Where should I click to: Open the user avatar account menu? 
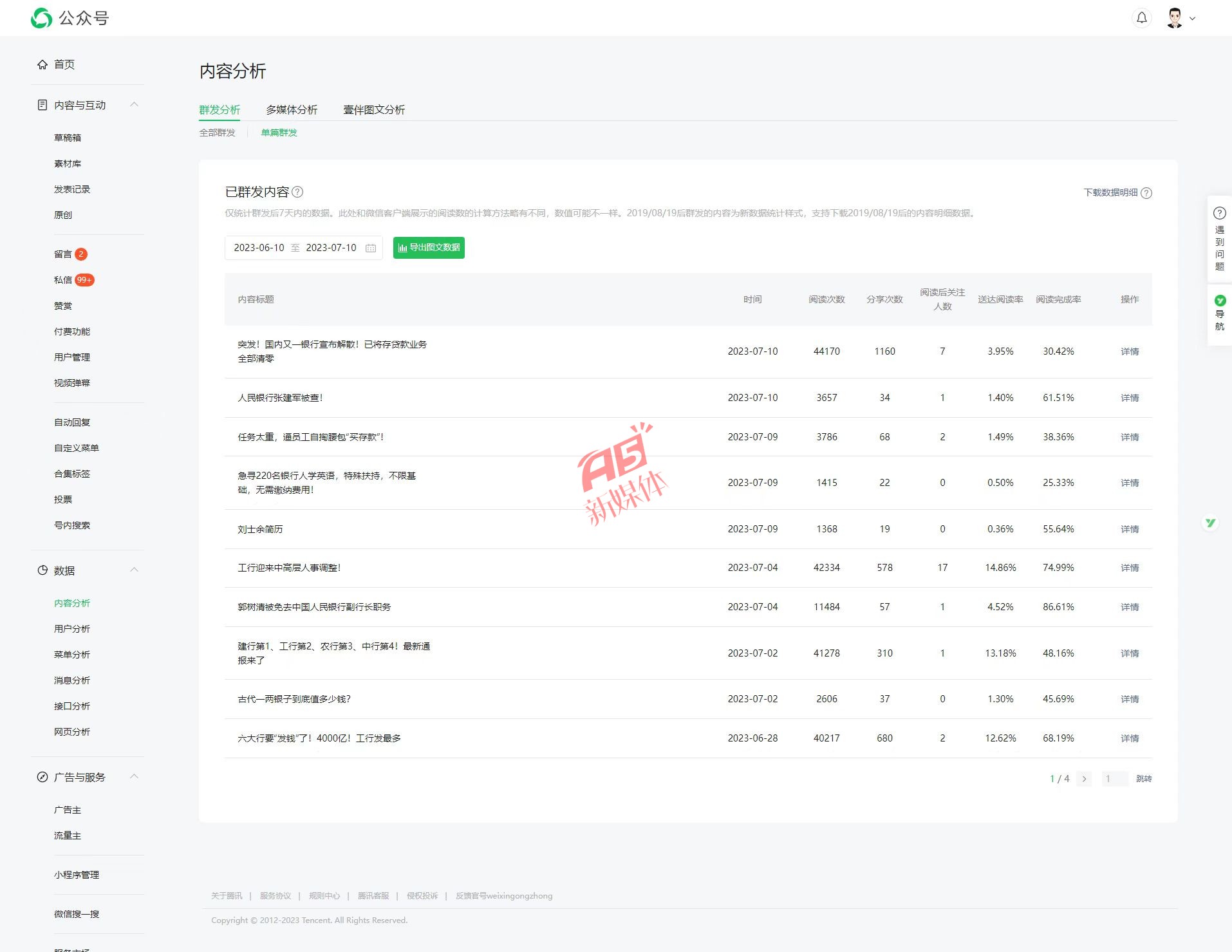[1179, 18]
